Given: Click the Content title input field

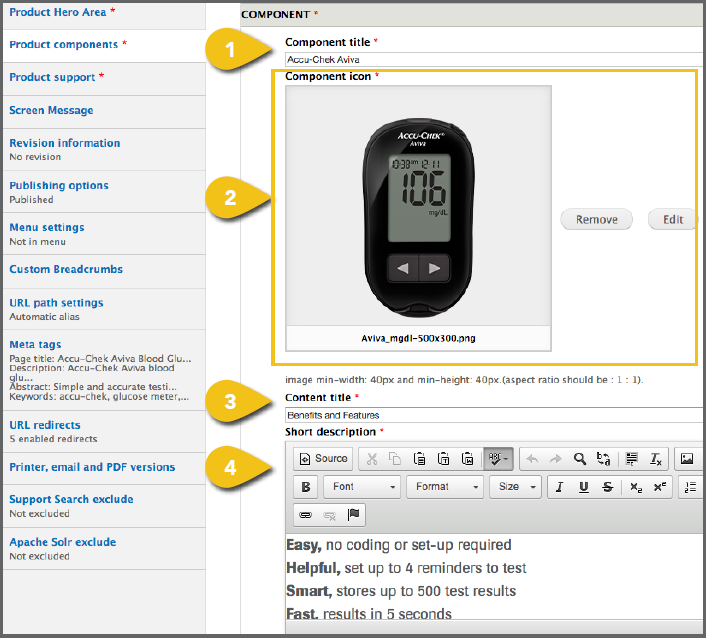Looking at the screenshot, I should (x=494, y=415).
